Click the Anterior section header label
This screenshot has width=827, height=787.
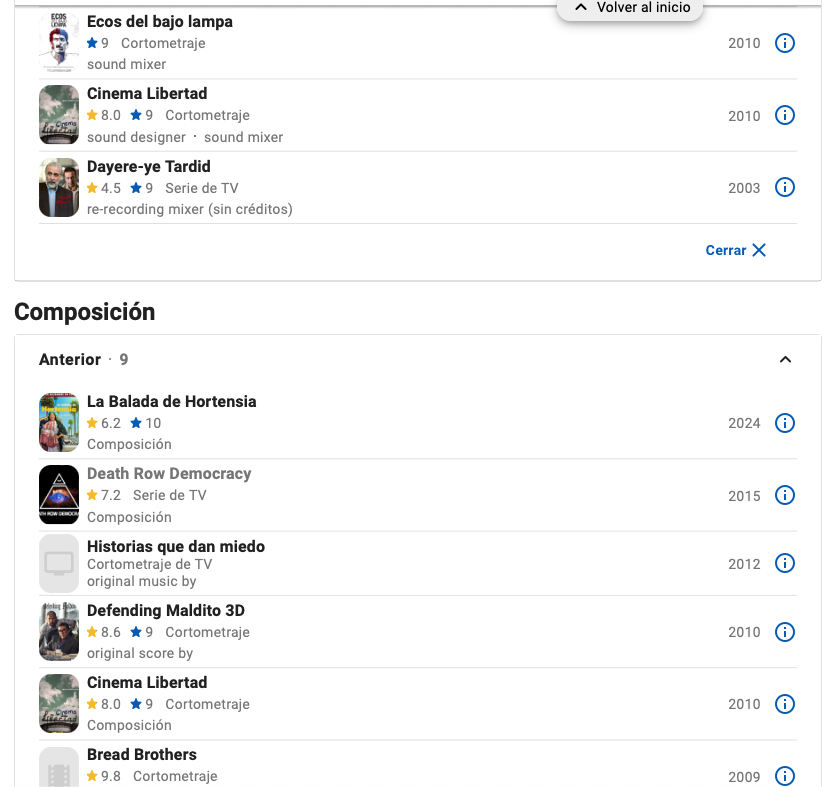point(70,360)
